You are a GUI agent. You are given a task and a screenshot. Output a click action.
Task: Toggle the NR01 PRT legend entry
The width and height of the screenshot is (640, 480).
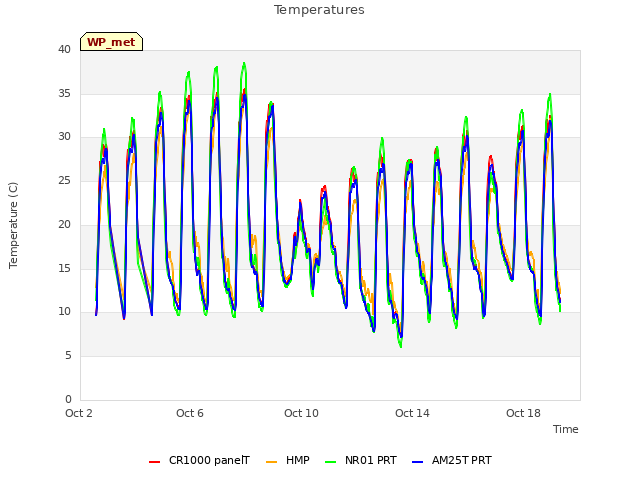pos(361,460)
